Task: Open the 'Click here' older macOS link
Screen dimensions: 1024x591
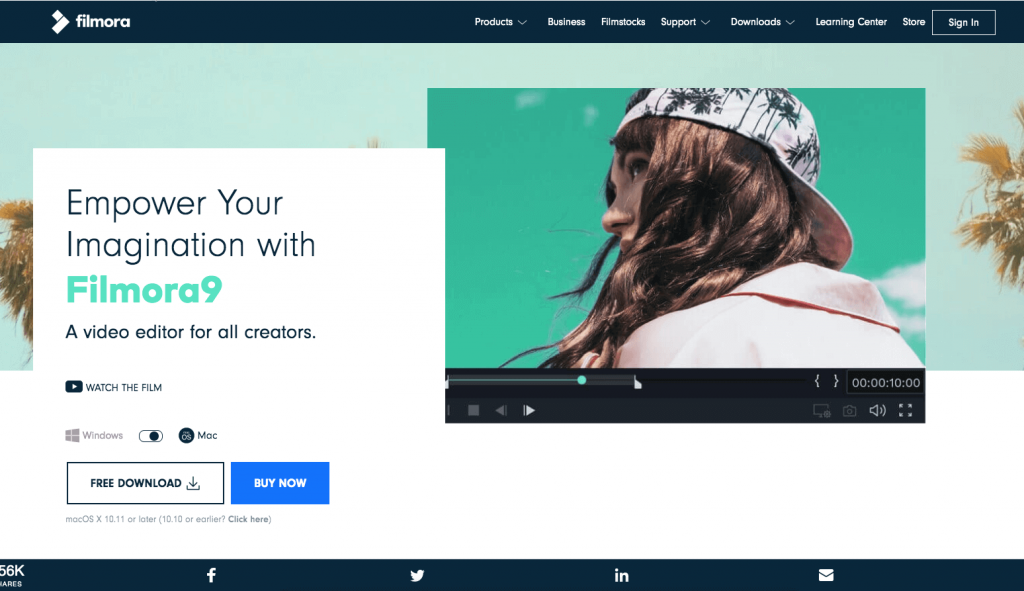Action: (248, 519)
